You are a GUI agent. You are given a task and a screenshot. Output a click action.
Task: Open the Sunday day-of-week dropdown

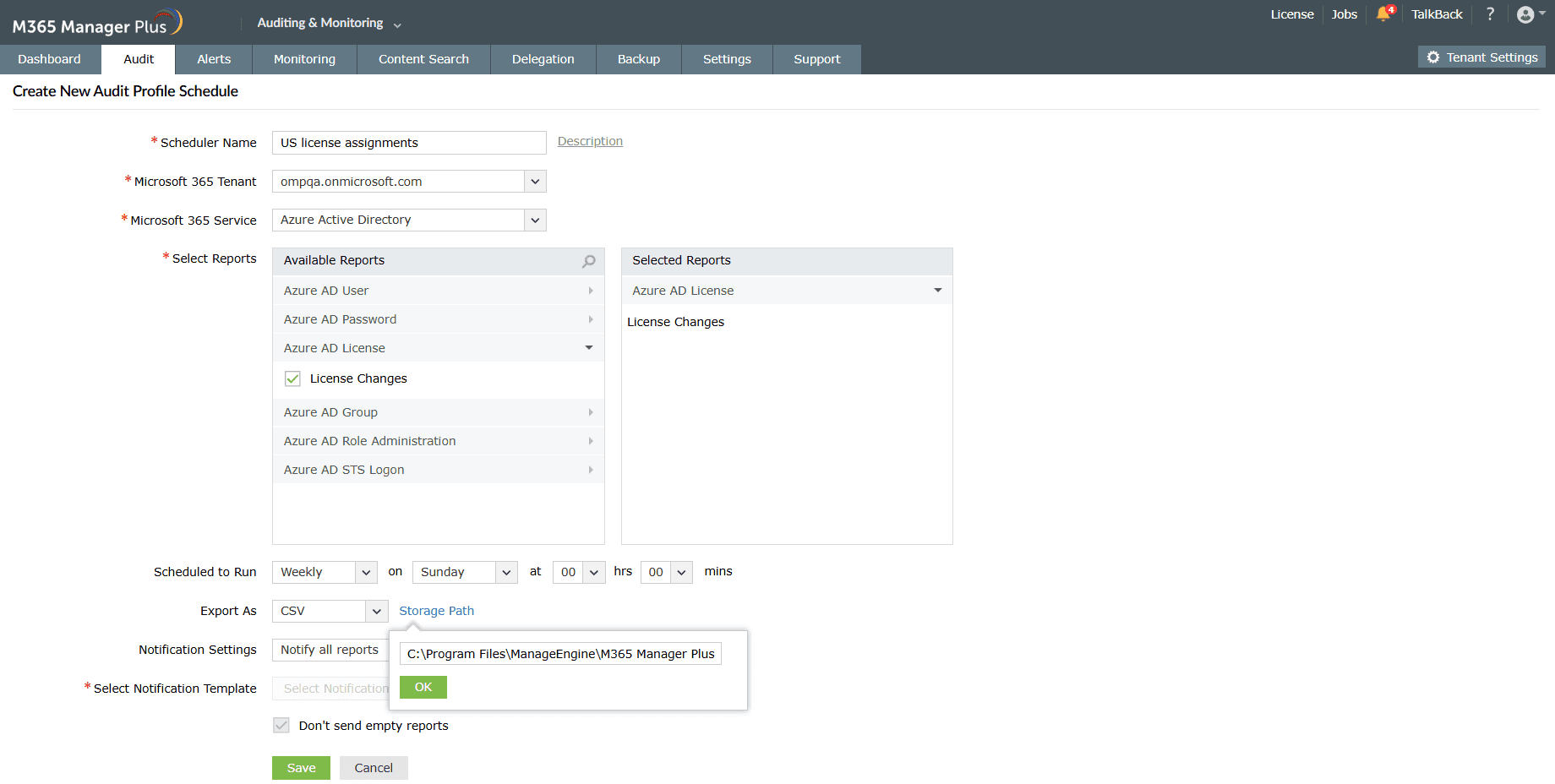pyautogui.click(x=465, y=572)
